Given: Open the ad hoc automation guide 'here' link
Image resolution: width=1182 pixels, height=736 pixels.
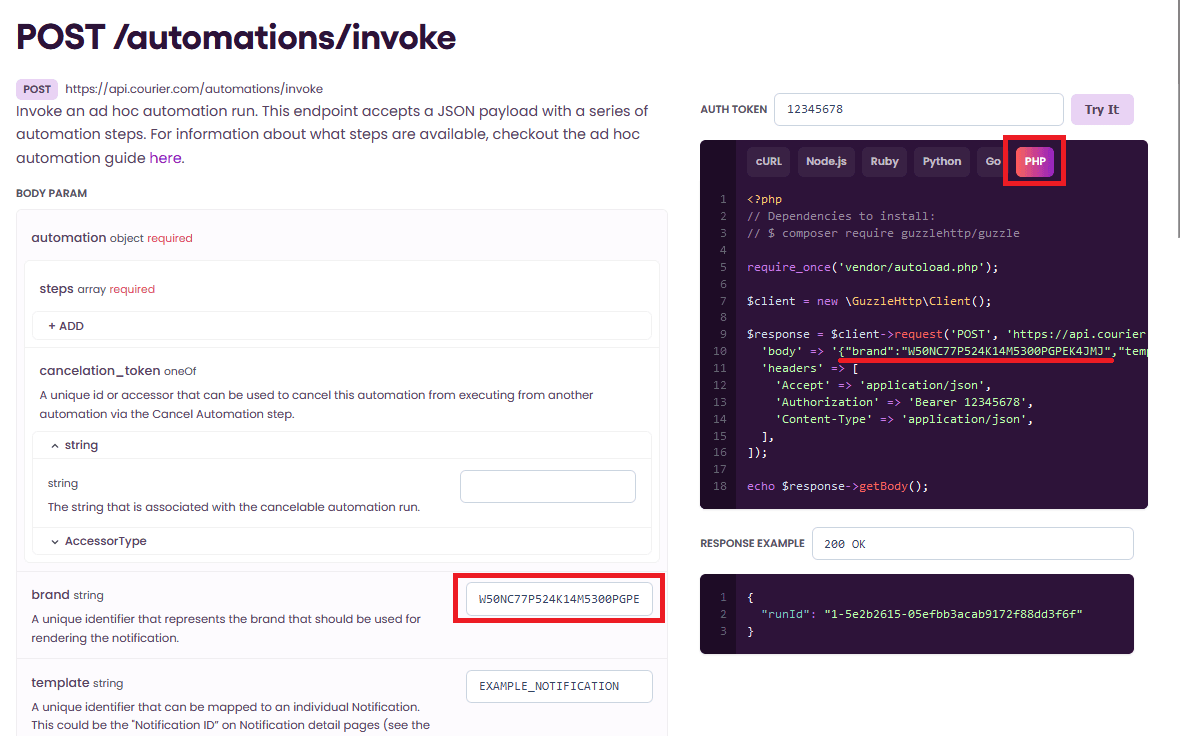Looking at the screenshot, I should (165, 158).
